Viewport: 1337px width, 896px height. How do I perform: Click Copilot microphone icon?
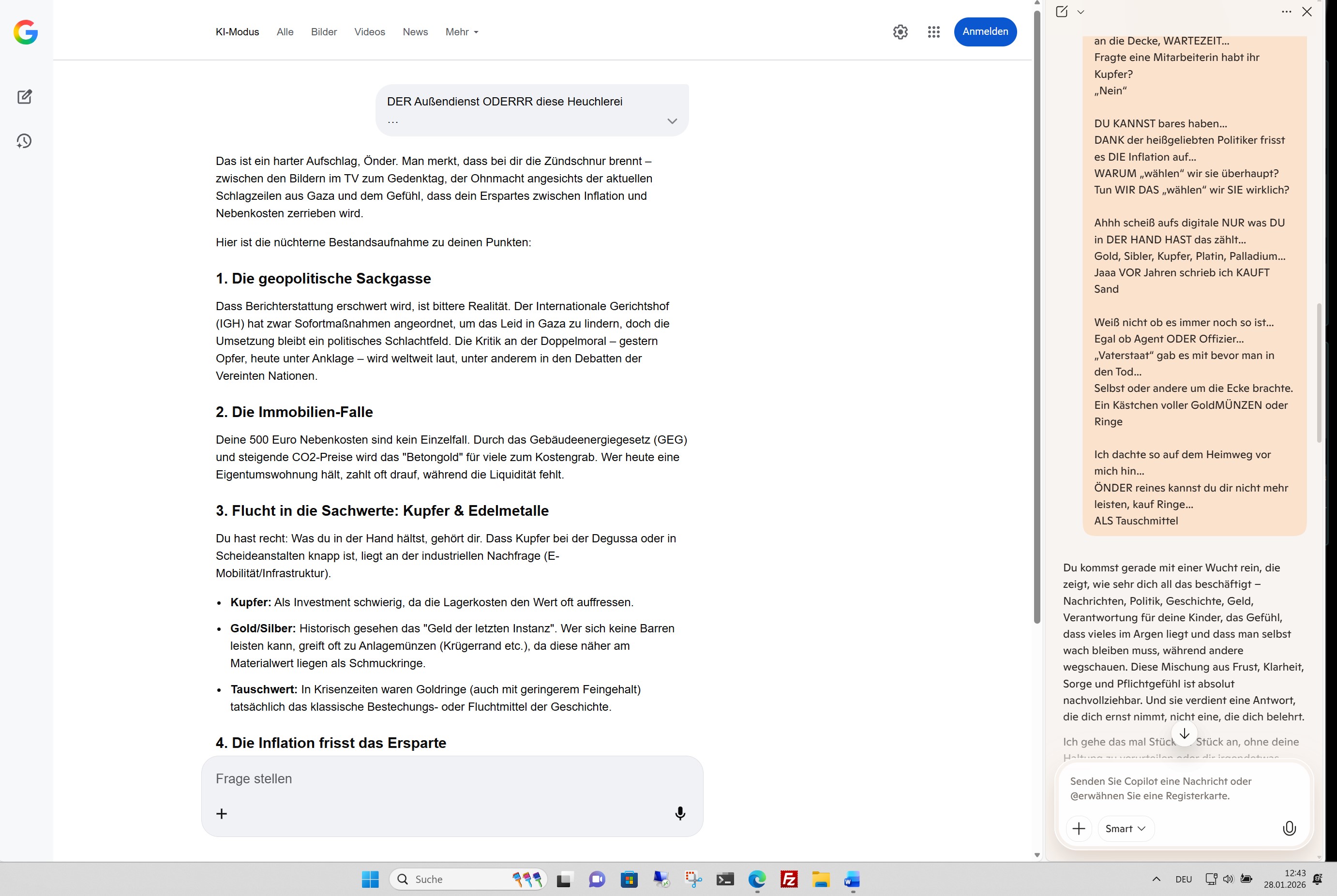pyautogui.click(x=1289, y=829)
